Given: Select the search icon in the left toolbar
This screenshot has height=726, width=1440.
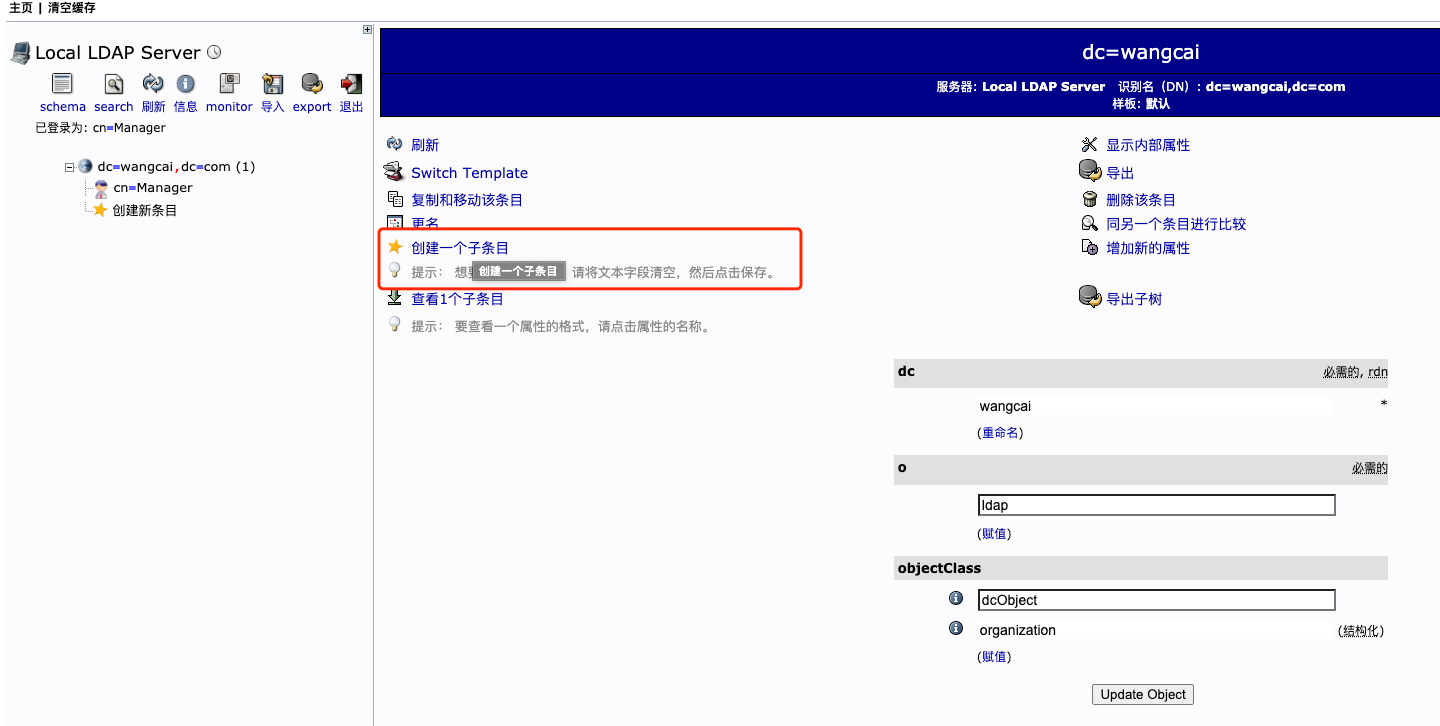Looking at the screenshot, I should [113, 84].
